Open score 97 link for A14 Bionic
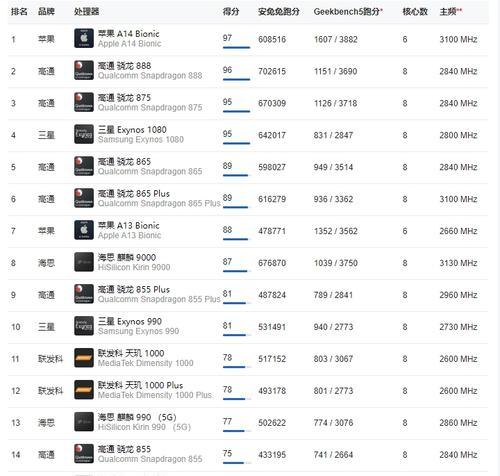500x476 pixels. coord(227,38)
